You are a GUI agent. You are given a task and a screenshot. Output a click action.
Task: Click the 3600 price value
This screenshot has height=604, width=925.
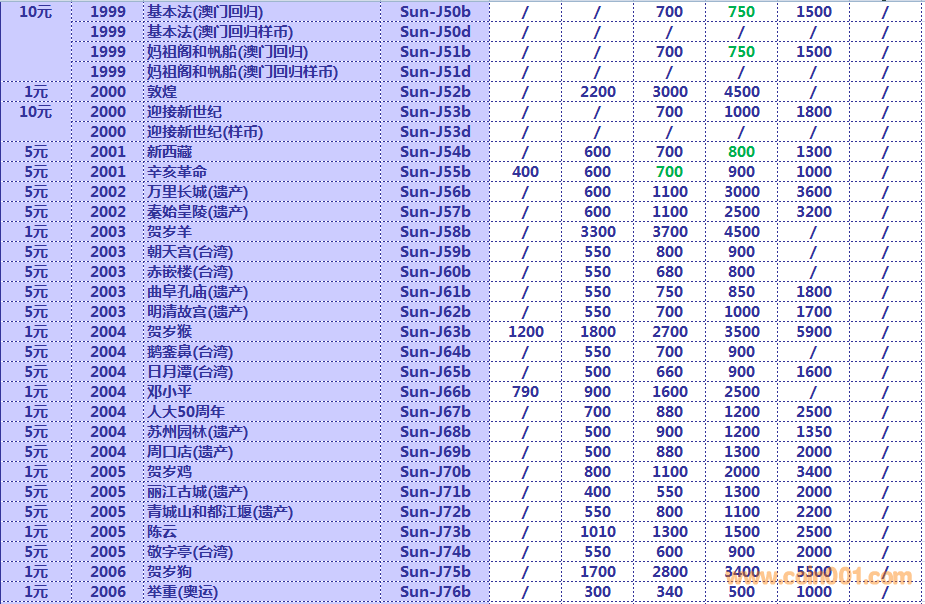coord(813,192)
